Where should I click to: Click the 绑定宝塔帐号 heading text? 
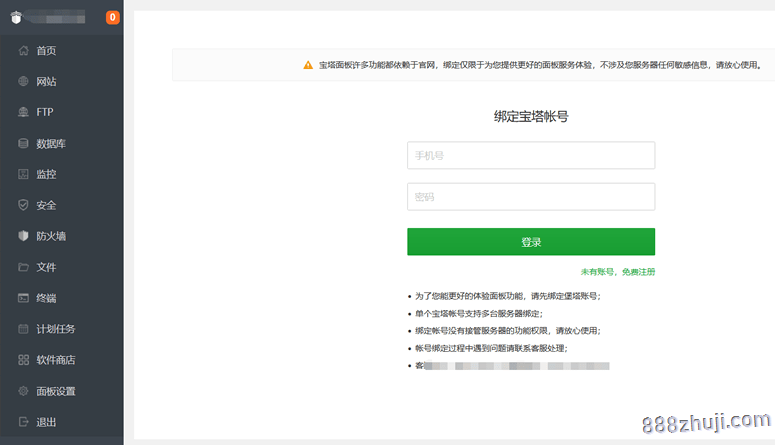[531, 117]
